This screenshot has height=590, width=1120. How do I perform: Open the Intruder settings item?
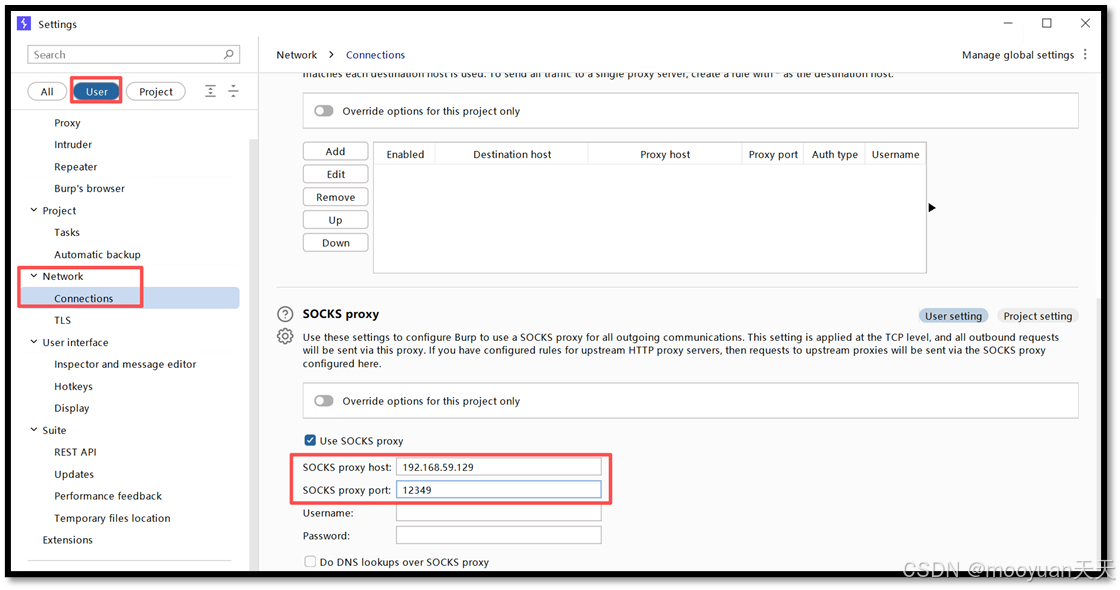(x=73, y=144)
